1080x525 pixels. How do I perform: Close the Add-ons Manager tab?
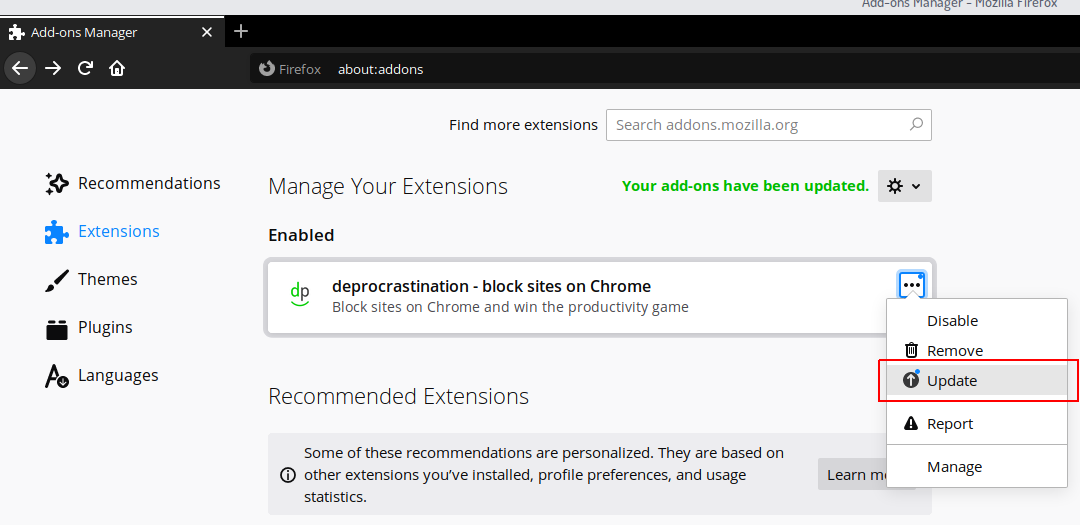point(207,32)
